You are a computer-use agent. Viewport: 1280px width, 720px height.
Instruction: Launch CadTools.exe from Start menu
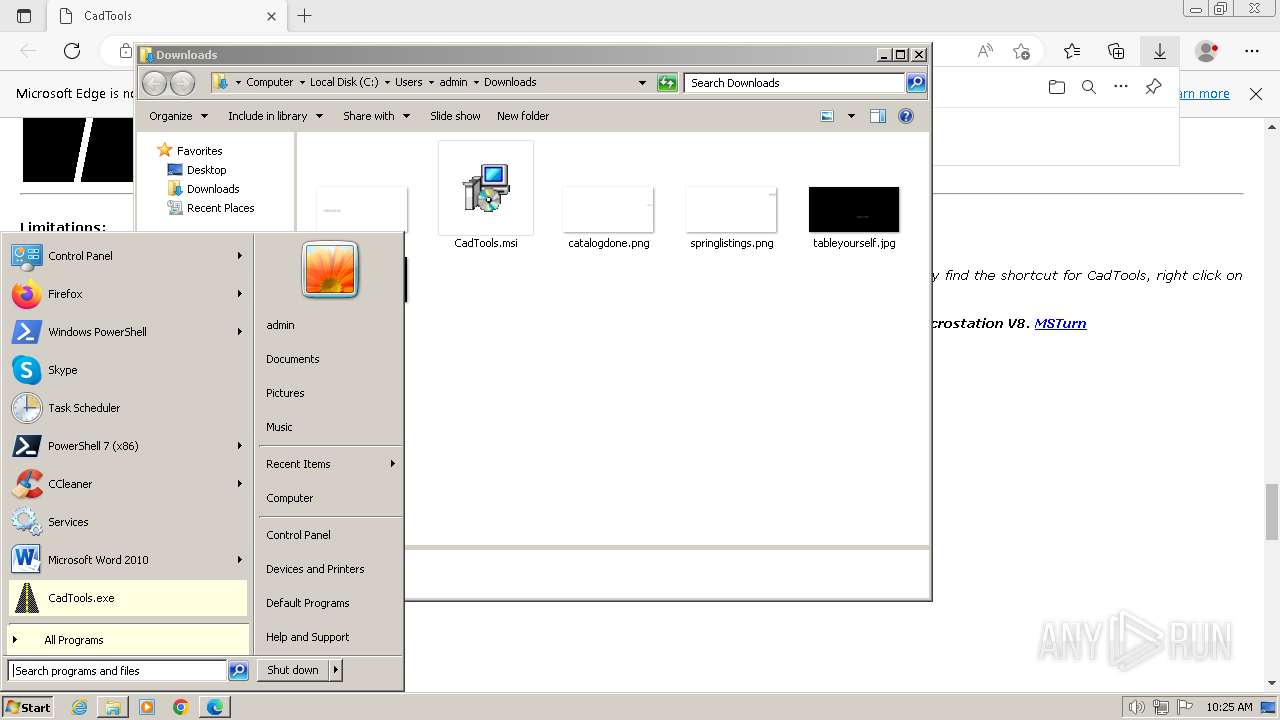[x=127, y=598]
